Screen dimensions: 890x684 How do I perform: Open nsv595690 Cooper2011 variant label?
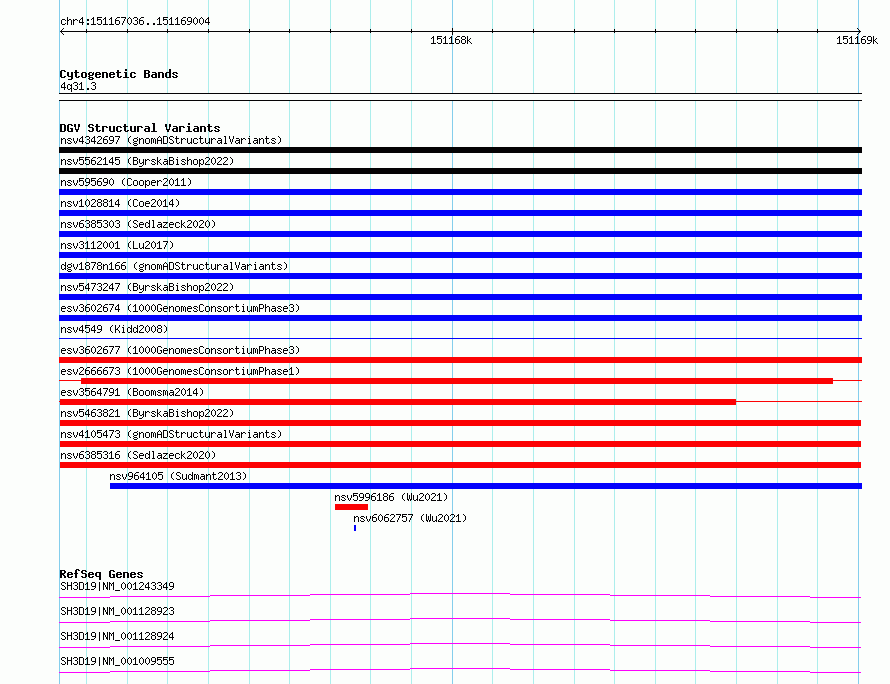click(x=126, y=182)
